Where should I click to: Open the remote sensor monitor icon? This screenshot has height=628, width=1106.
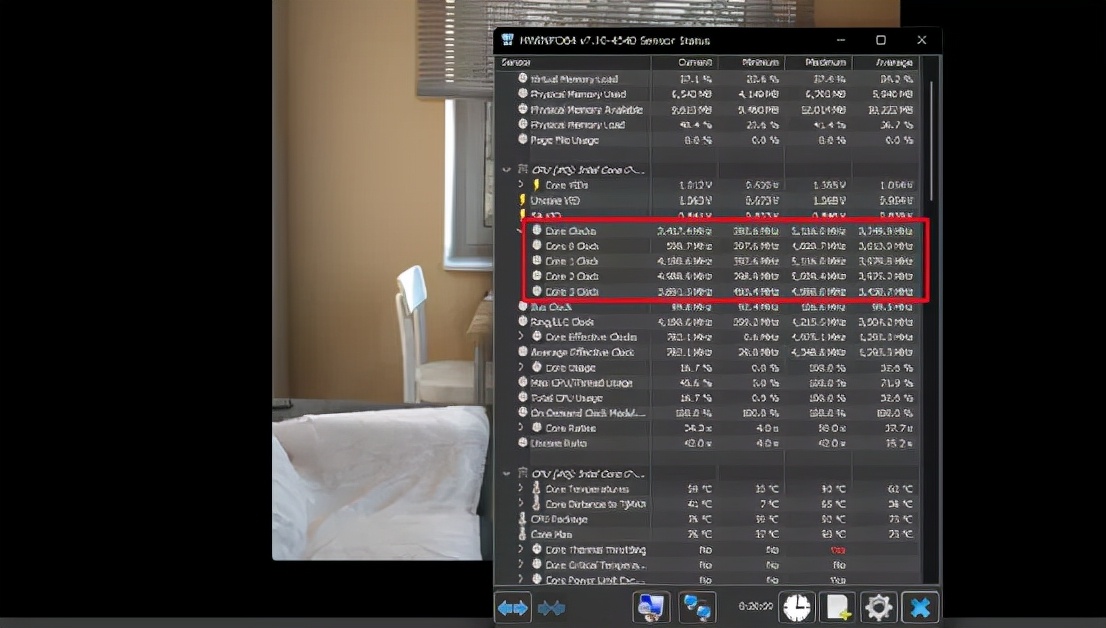(652, 607)
